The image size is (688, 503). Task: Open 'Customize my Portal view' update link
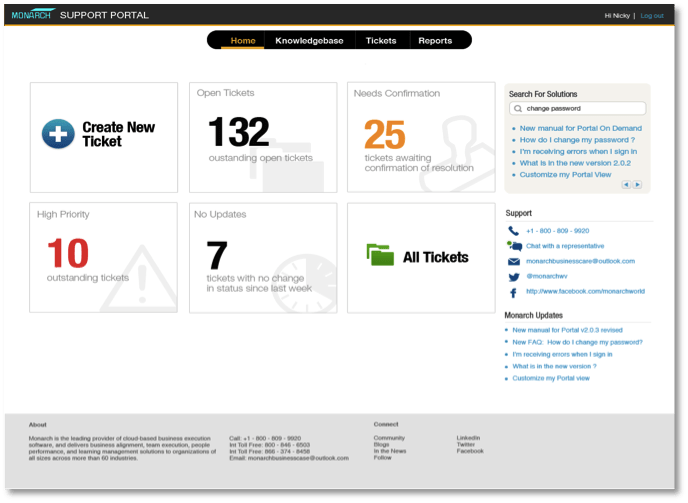click(551, 378)
